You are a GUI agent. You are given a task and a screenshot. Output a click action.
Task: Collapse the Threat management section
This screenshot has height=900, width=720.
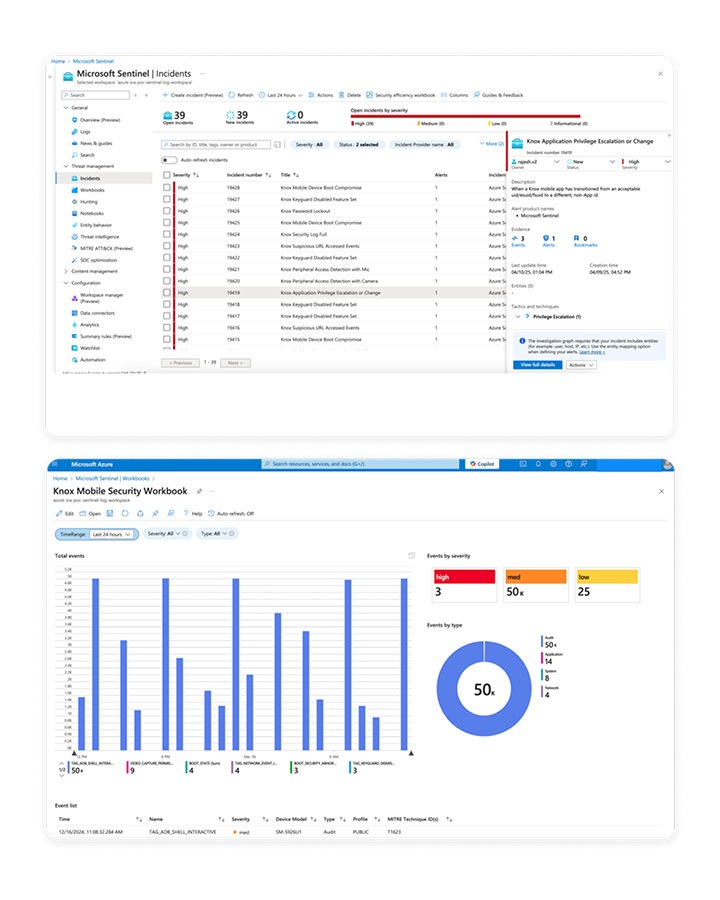[x=66, y=166]
